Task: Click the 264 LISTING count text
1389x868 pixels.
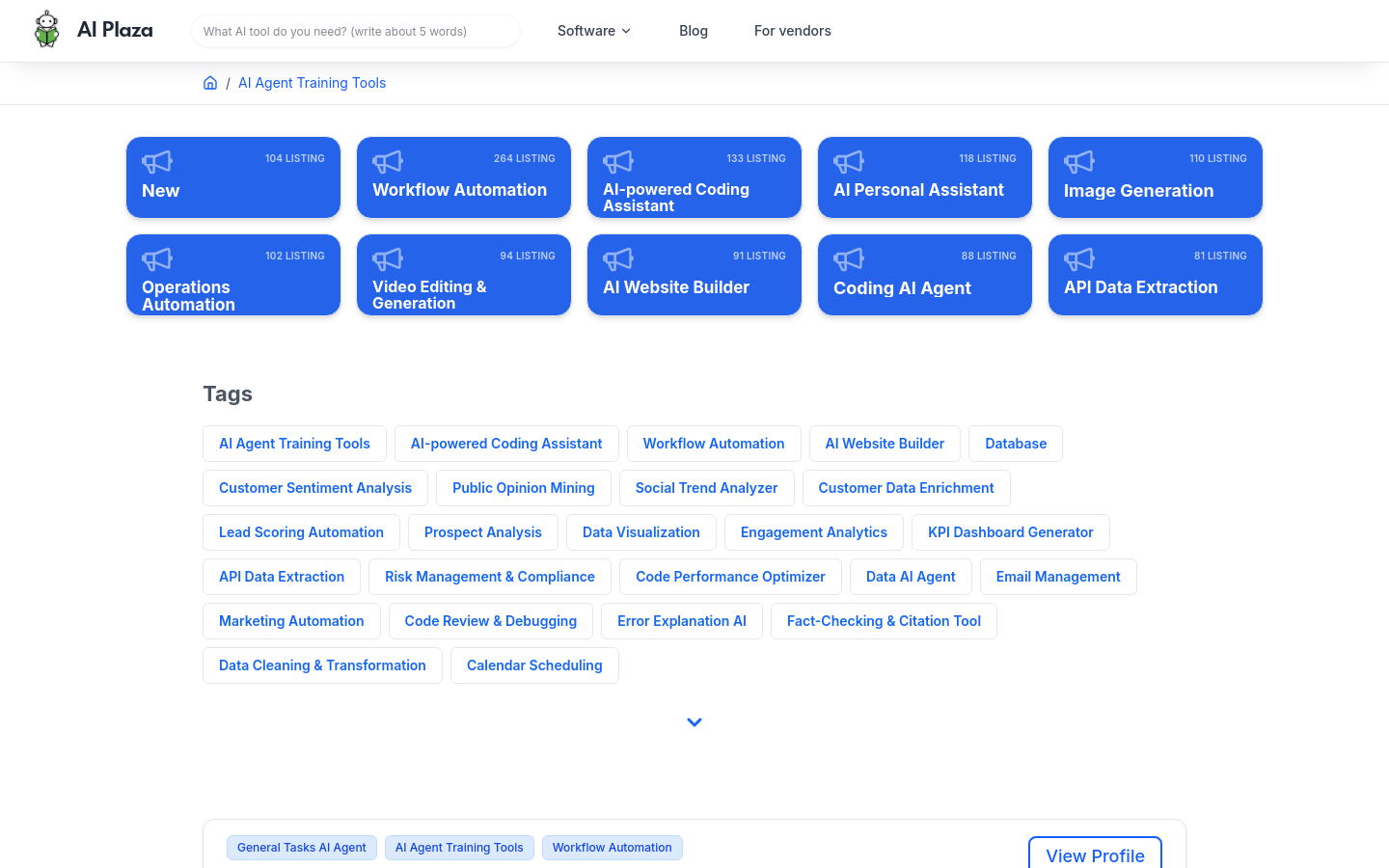Action: click(525, 158)
